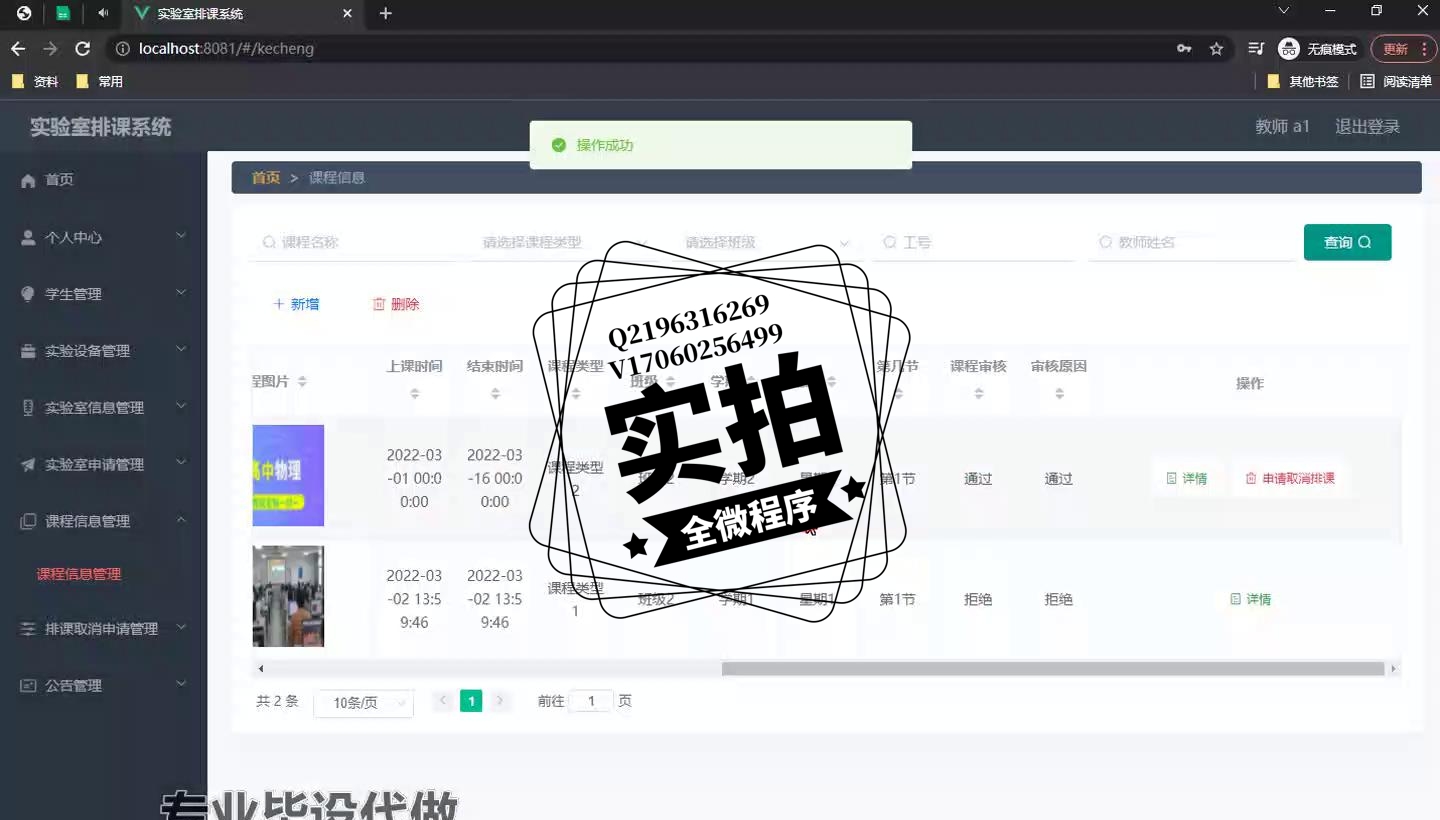Viewport: 1440px width, 820px height.
Task: Click the 学生管理 sidebar icon
Action: pos(28,294)
